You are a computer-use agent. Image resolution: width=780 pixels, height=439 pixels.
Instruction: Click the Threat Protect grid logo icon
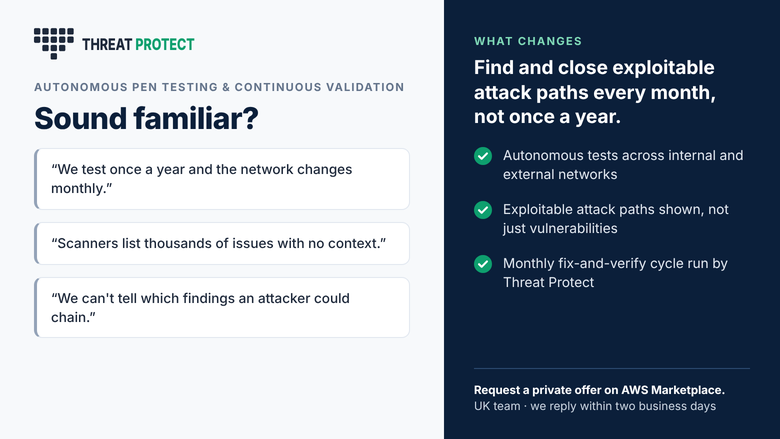point(54,43)
